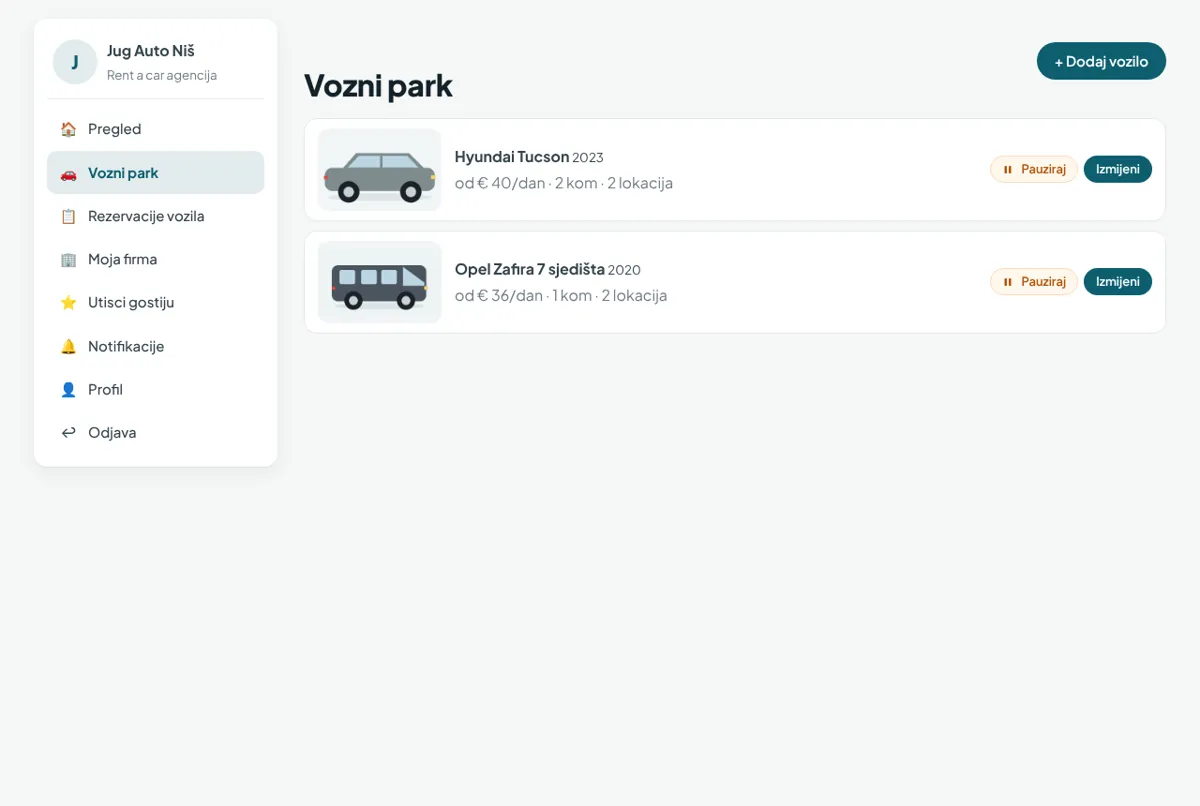
Task: Click the person icon beside Profil
Action: pos(68,389)
